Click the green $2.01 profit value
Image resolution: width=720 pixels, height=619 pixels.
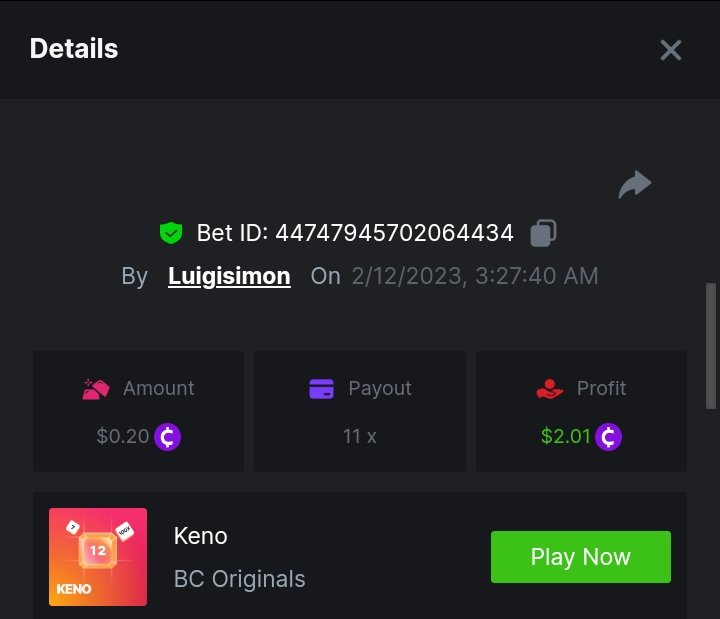coord(565,437)
